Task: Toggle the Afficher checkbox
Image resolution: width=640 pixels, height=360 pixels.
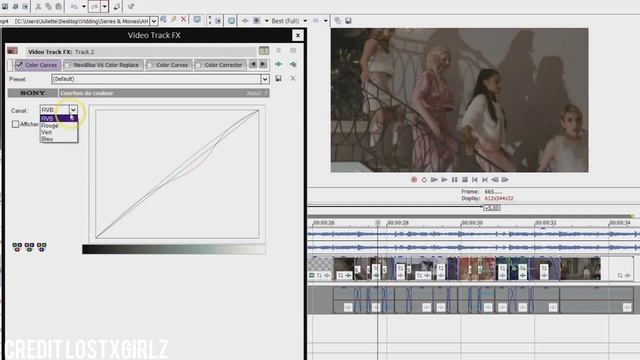Action: coord(16,124)
